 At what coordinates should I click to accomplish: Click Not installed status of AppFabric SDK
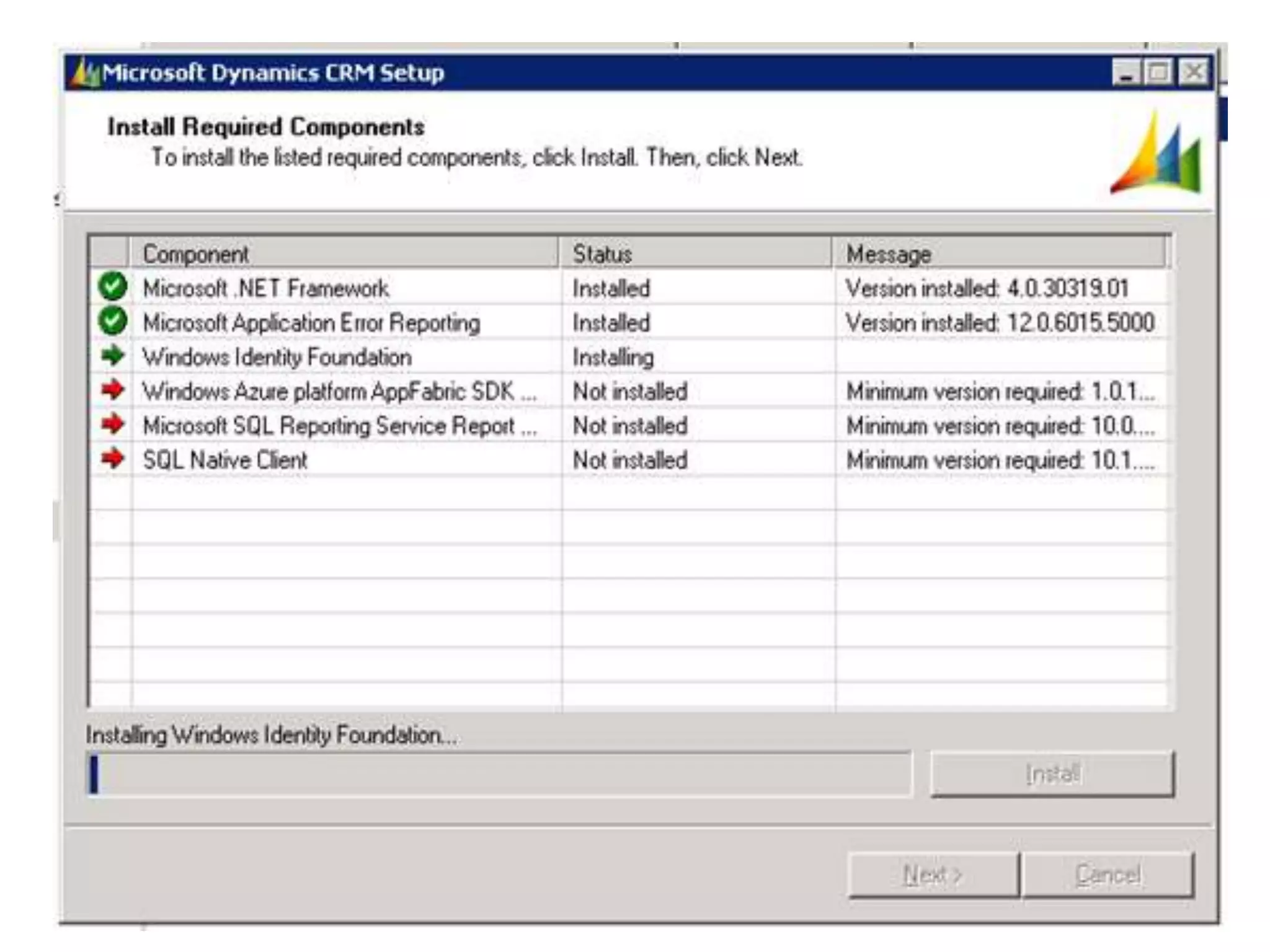click(629, 392)
